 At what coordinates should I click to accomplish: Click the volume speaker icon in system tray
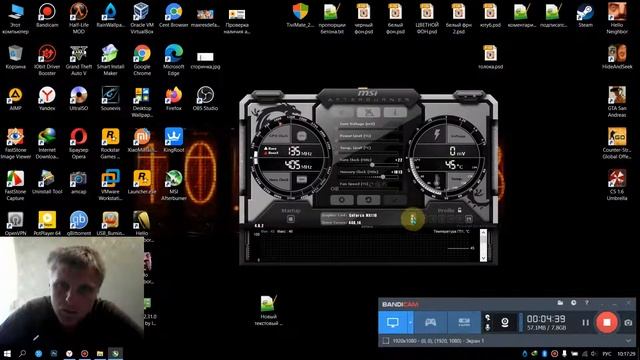[x=594, y=353]
